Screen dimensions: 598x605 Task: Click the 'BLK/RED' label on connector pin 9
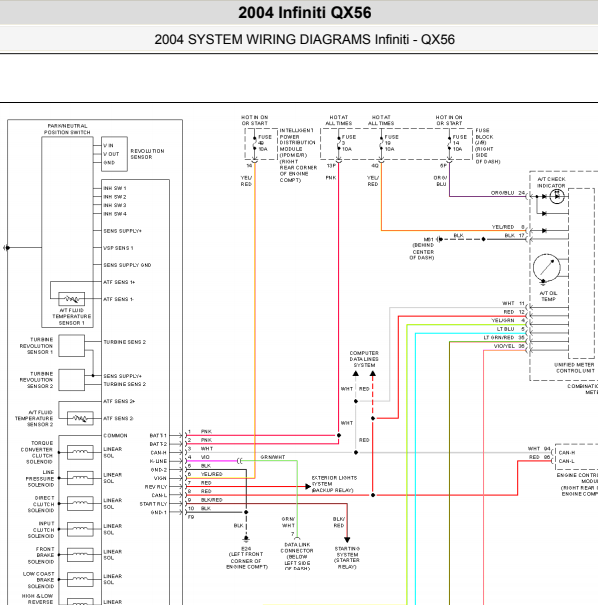click(x=211, y=500)
